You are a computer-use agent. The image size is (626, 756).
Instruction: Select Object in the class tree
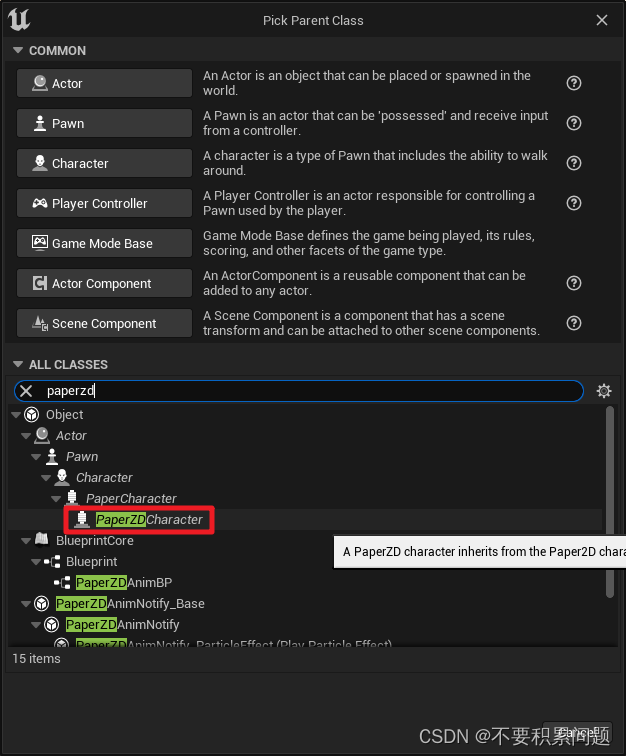click(65, 415)
